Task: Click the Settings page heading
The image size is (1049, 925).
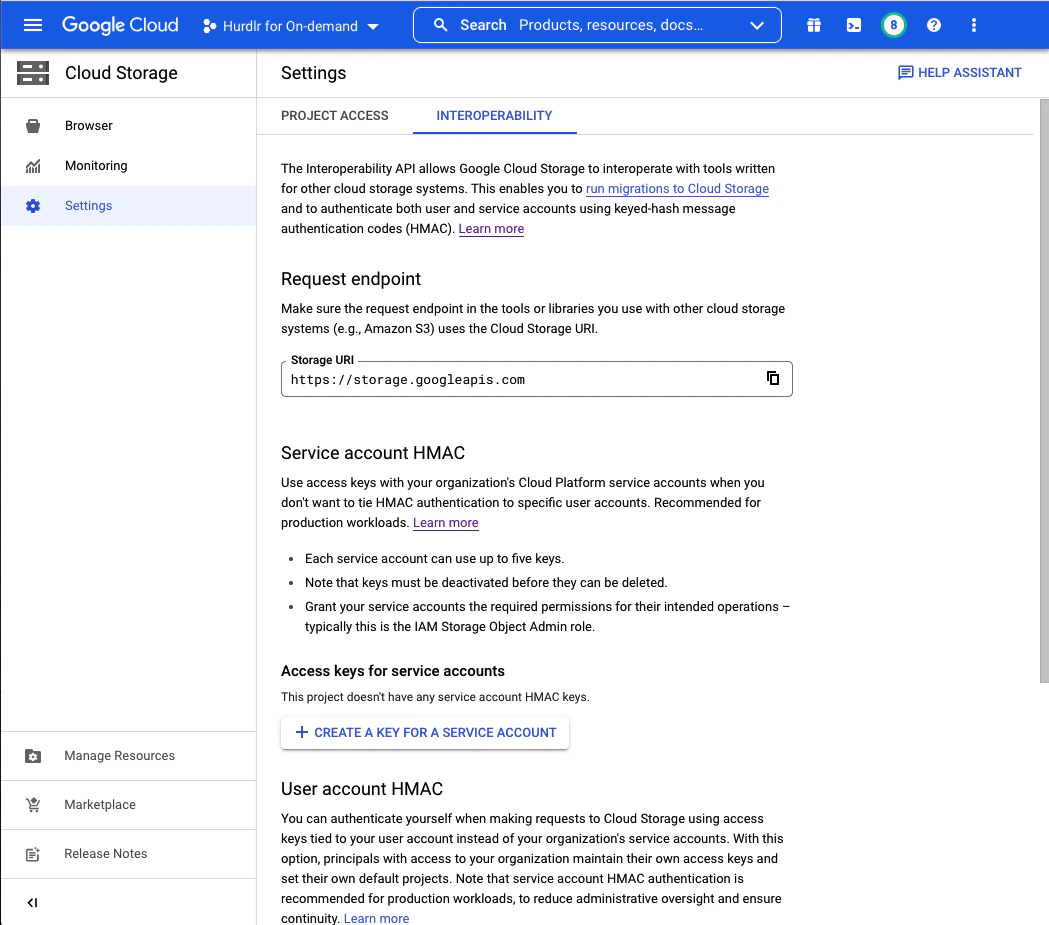Action: coord(314,73)
